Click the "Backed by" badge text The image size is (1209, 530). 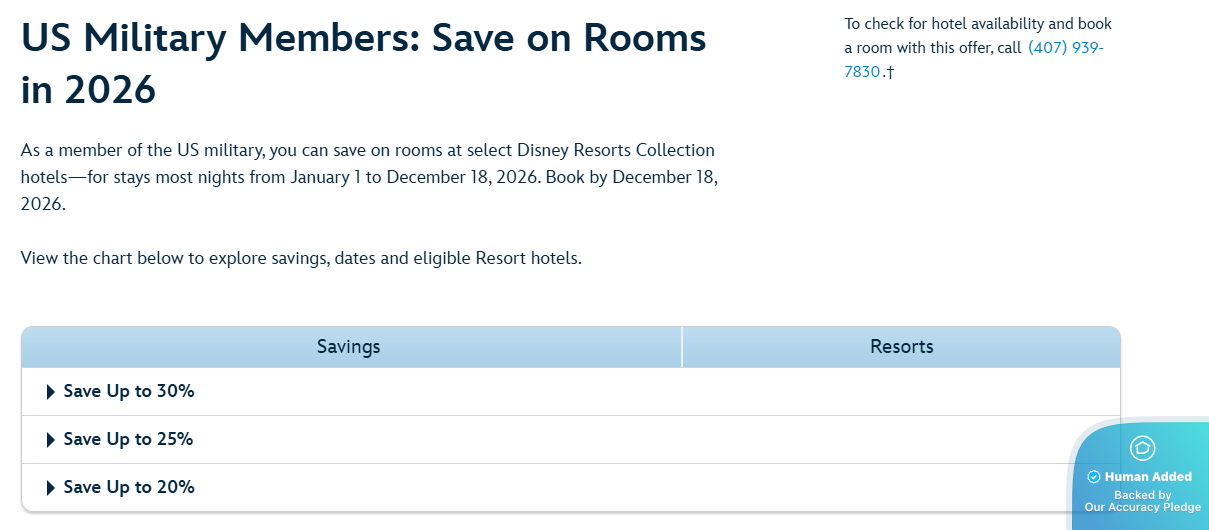(1142, 495)
